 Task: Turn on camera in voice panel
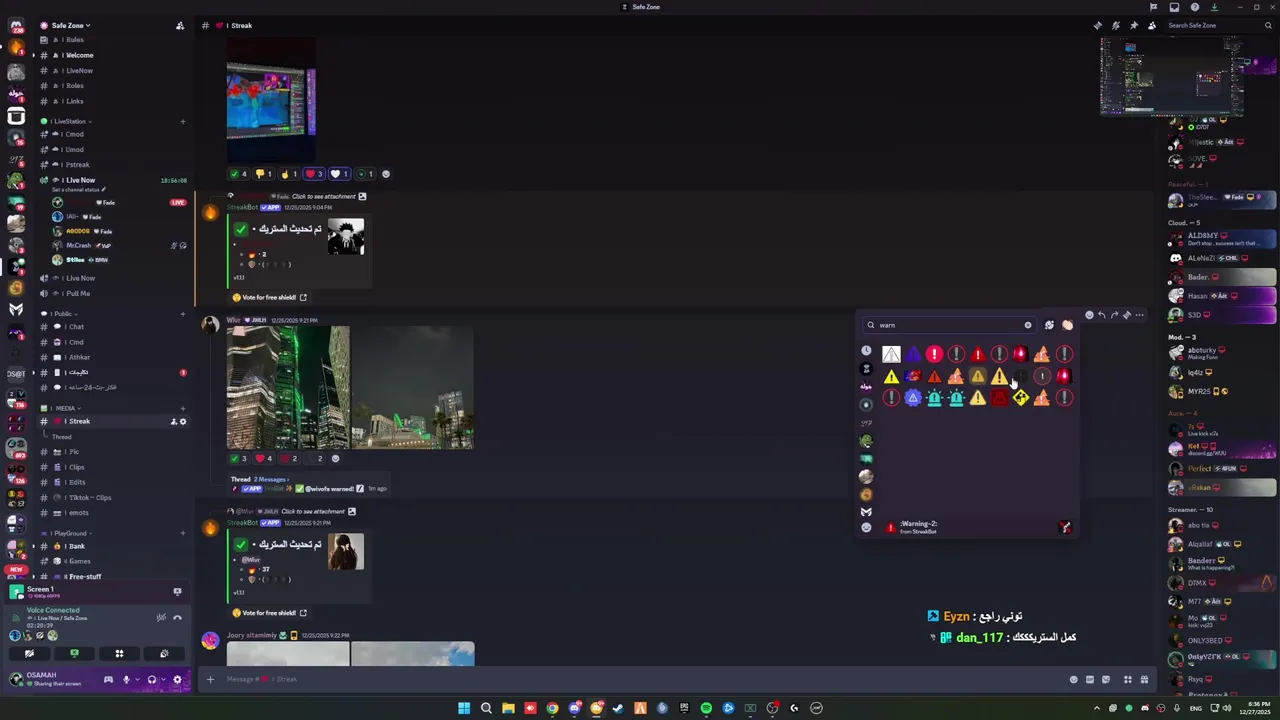[x=29, y=653]
